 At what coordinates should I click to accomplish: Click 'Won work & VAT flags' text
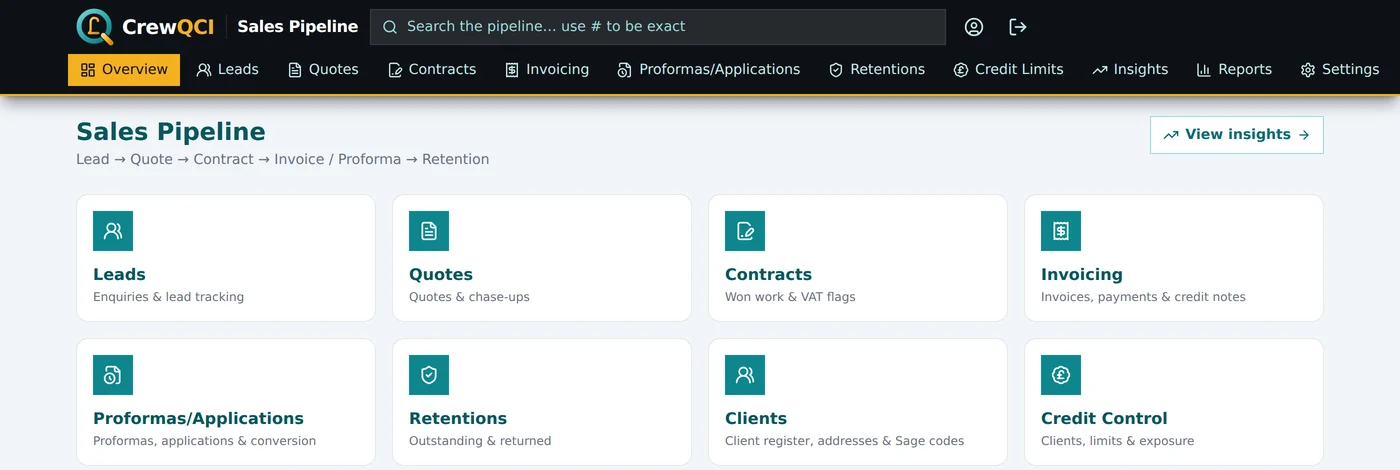pos(790,297)
